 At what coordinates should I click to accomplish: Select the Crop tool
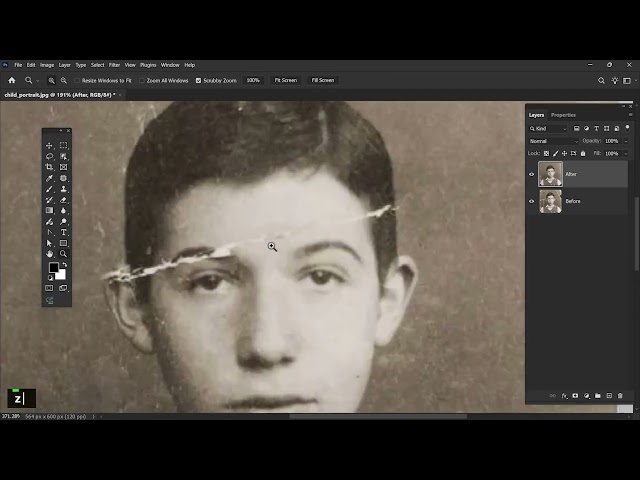click(x=49, y=167)
